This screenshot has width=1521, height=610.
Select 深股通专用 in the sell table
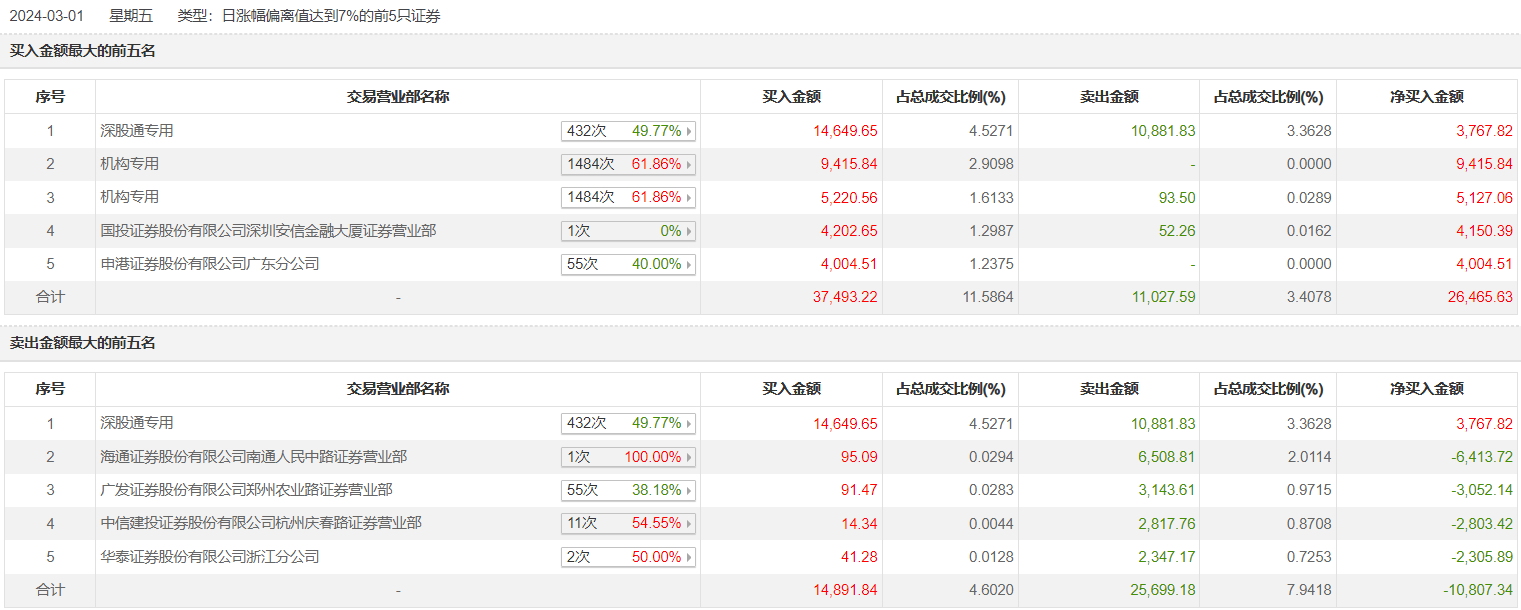pos(137,423)
